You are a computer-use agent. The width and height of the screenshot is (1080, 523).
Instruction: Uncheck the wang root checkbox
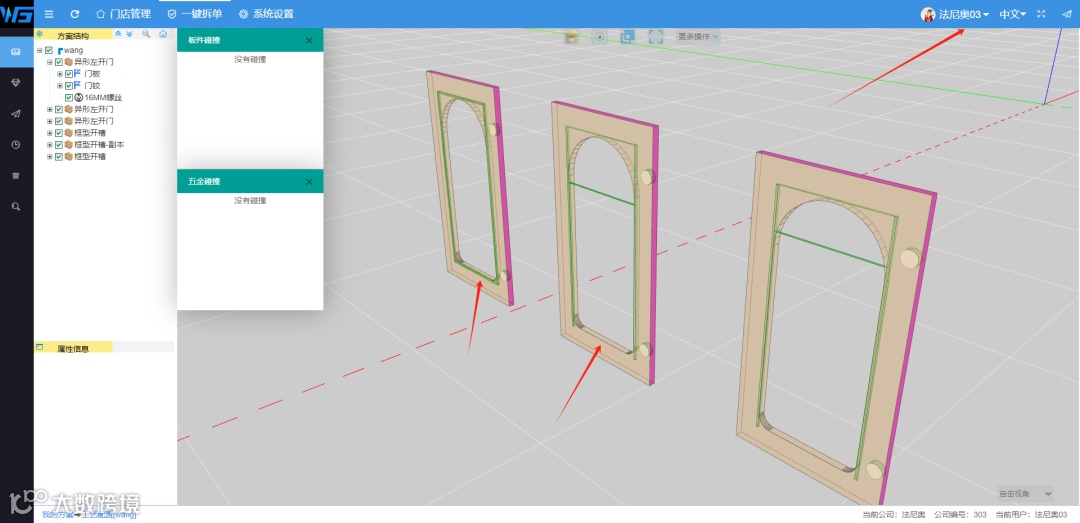(x=49, y=50)
